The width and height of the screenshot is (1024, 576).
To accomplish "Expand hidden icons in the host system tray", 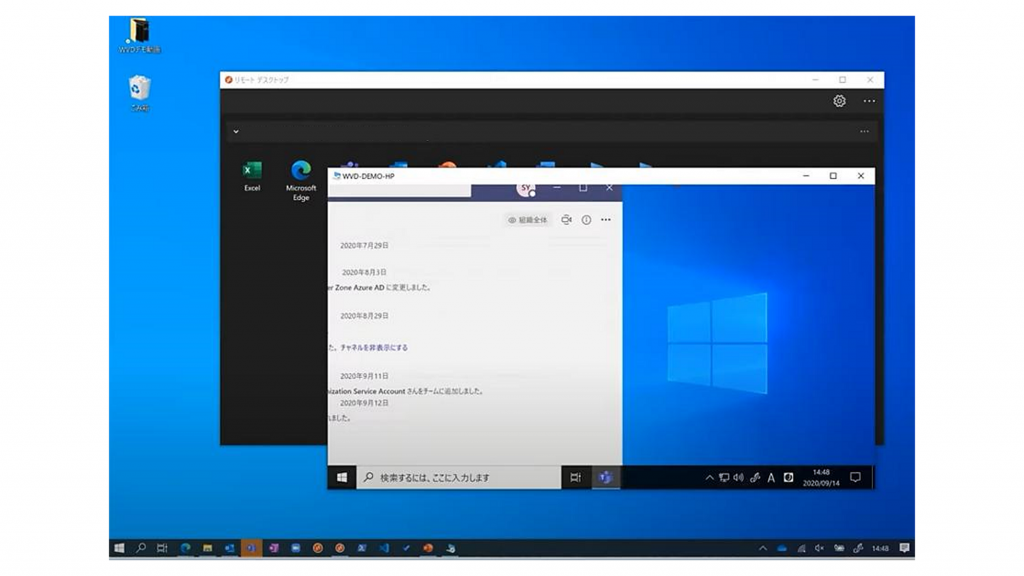I will [x=762, y=548].
